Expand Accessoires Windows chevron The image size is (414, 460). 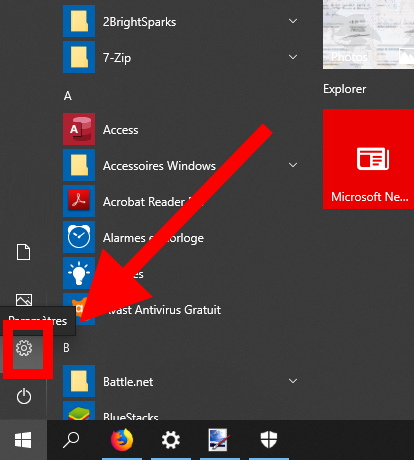pos(293,165)
